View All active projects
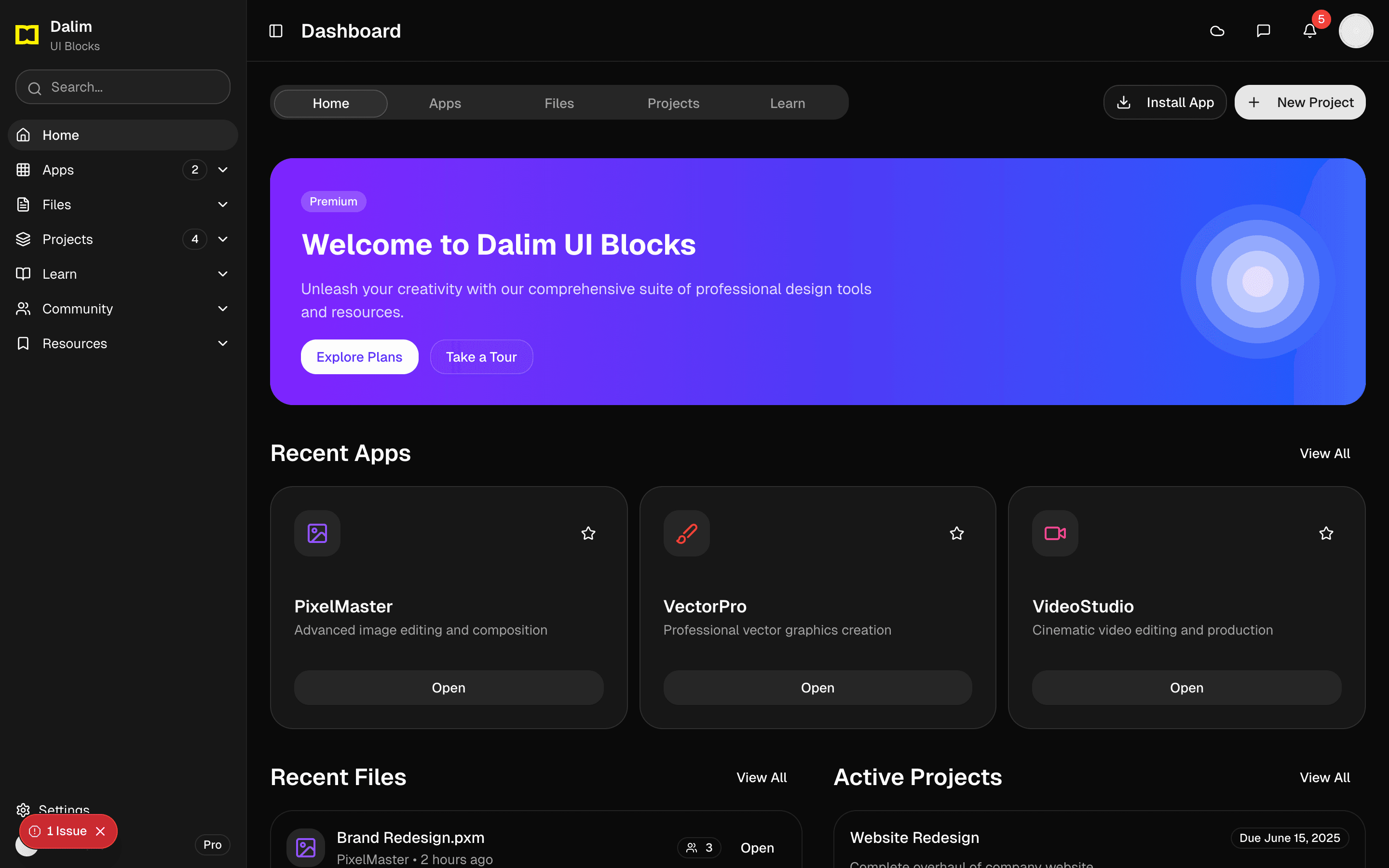 [1325, 777]
